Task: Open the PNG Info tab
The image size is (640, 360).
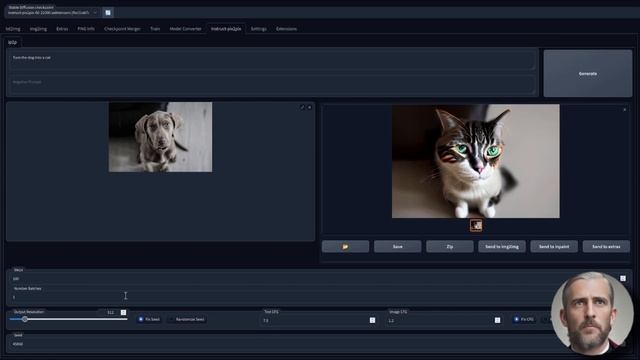Action: (86, 29)
